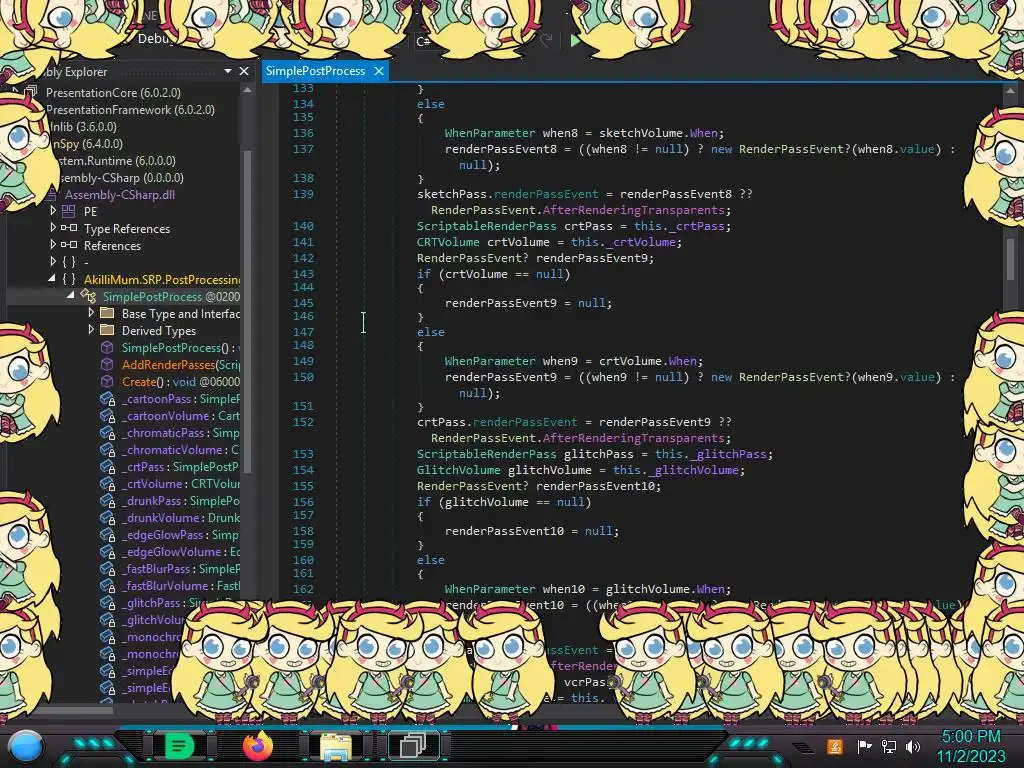
Task: Click AfterRenderingTransparents on code line 139
Action: 633,210
